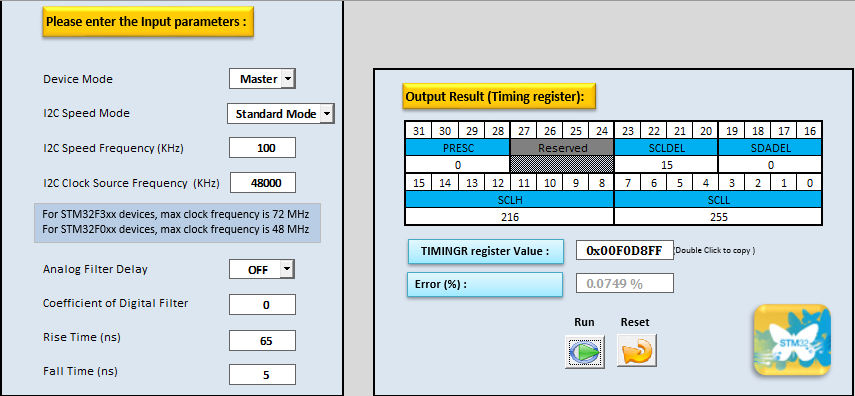Open the Device Mode dropdown arrow

click(x=289, y=79)
